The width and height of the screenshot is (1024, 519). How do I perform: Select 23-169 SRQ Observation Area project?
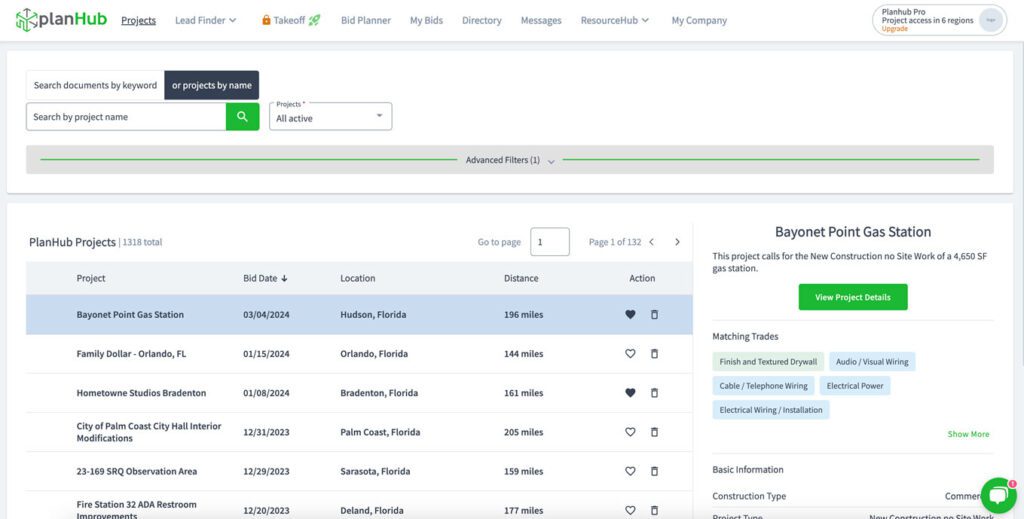136,471
